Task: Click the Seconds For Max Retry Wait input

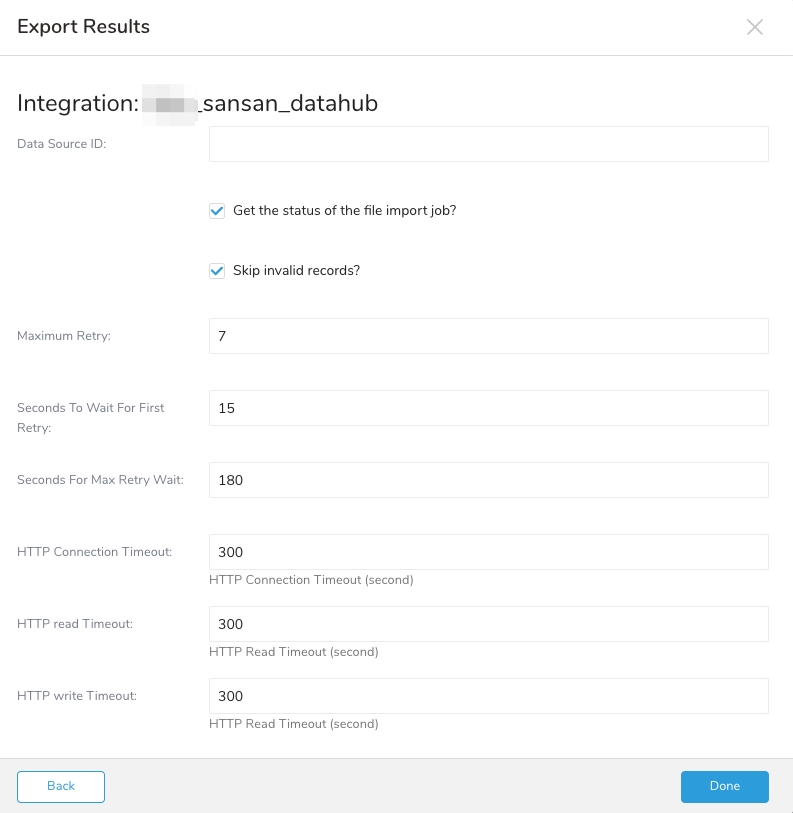Action: [488, 480]
